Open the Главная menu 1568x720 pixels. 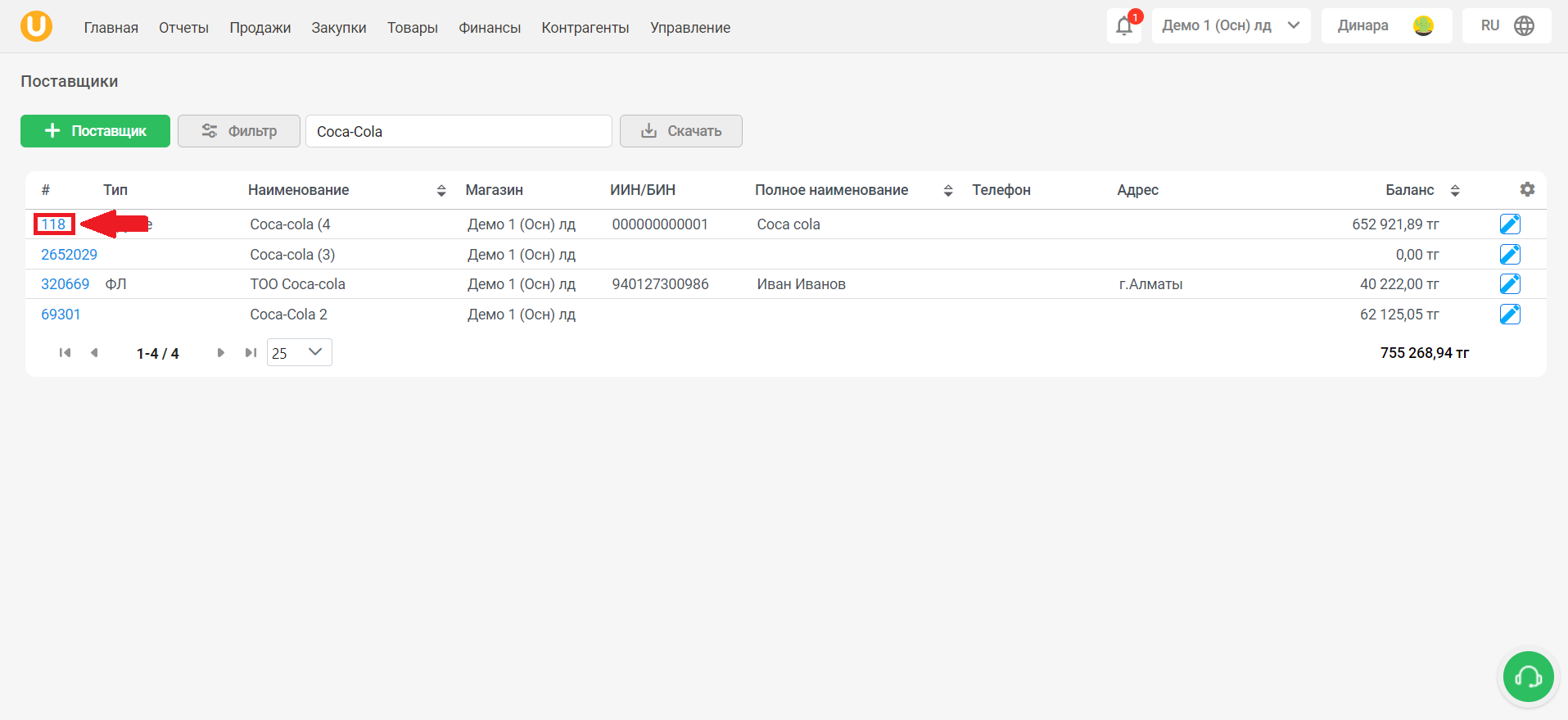tap(111, 28)
